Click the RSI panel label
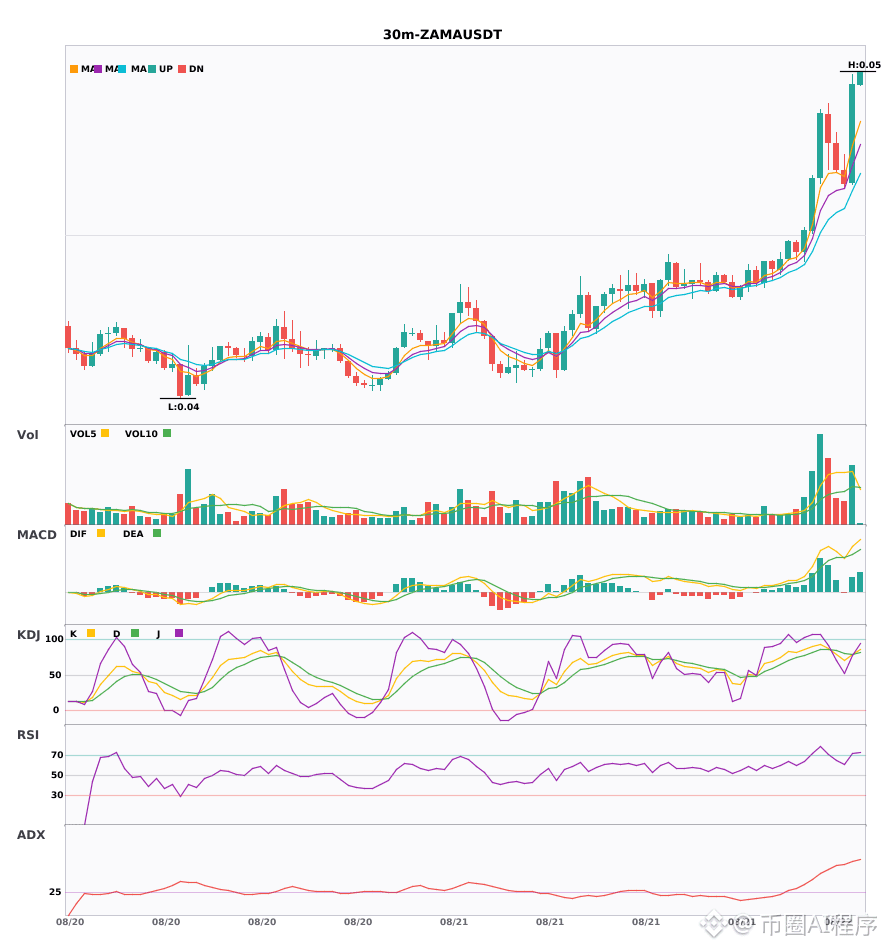This screenshot has height=950, width=885. 28,735
